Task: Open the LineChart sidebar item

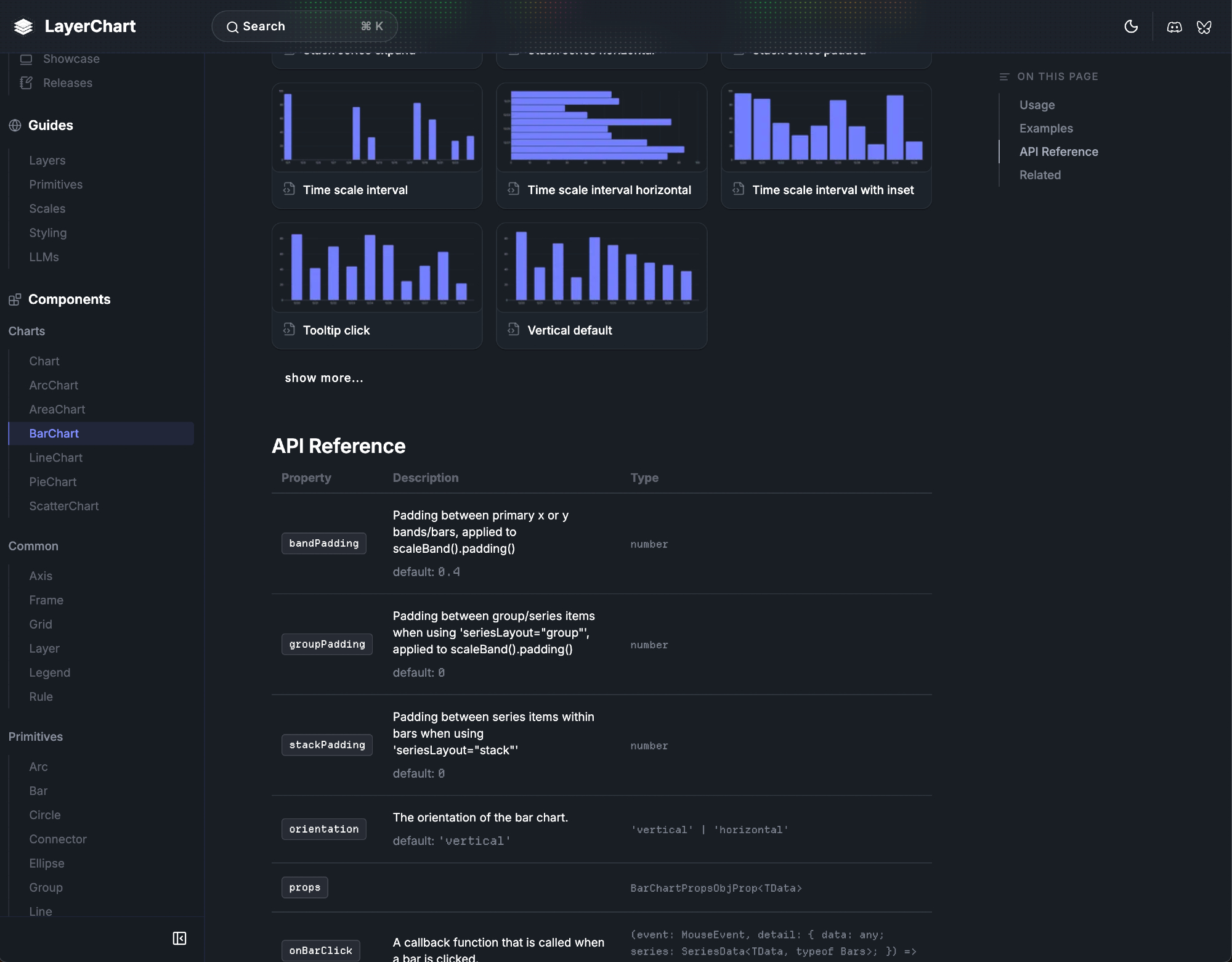Action: (x=56, y=457)
